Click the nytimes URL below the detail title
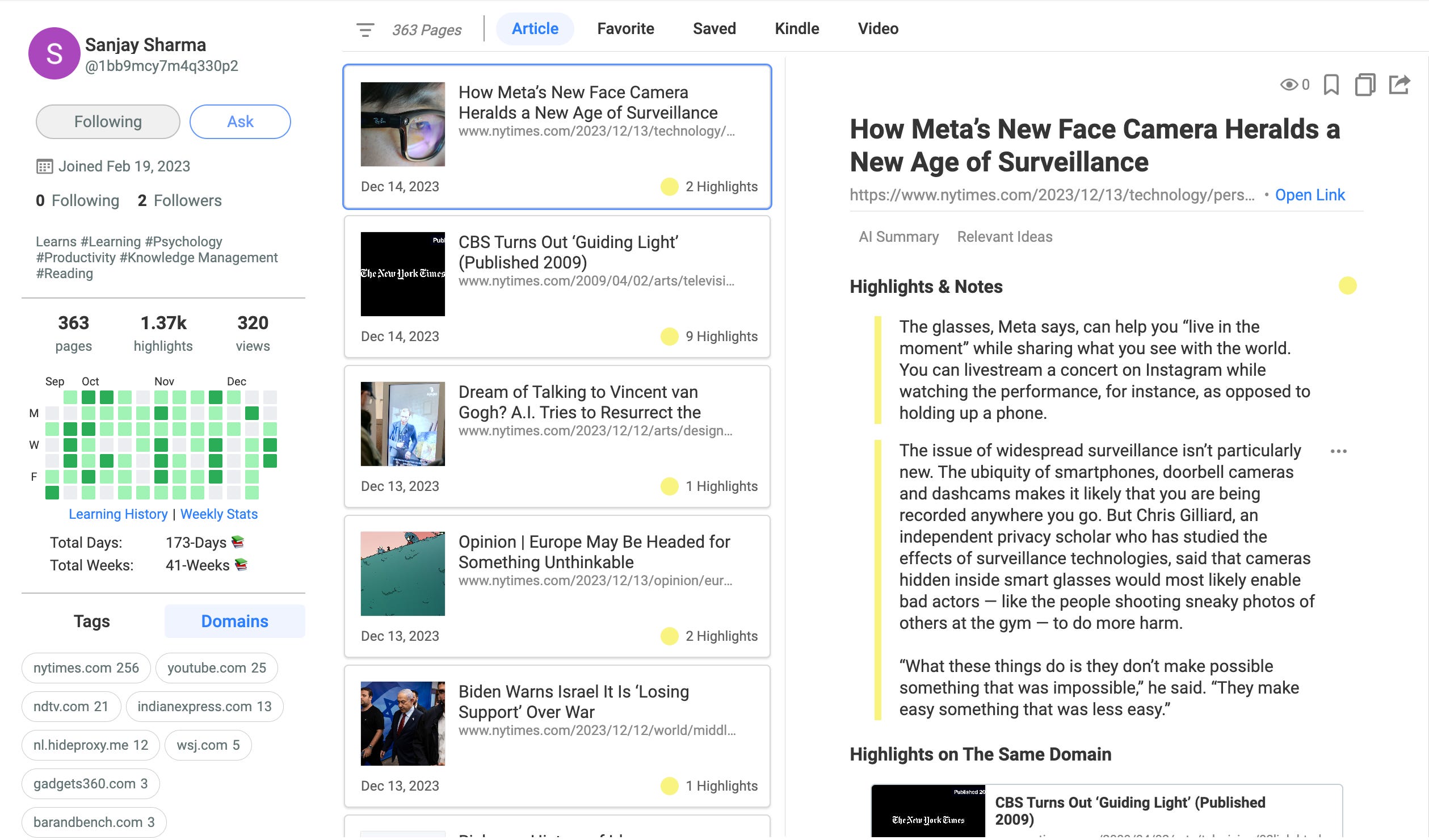This screenshot has width=1429, height=840. 1052,195
